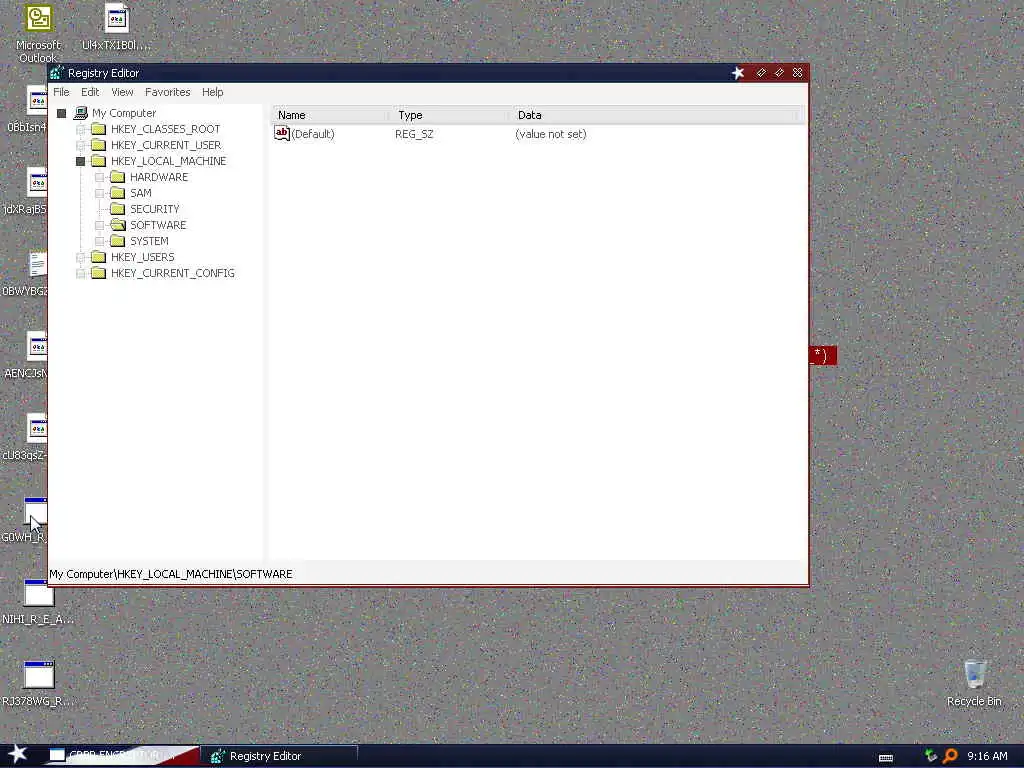Click the HKEY_USERS folder icon

click(98, 257)
